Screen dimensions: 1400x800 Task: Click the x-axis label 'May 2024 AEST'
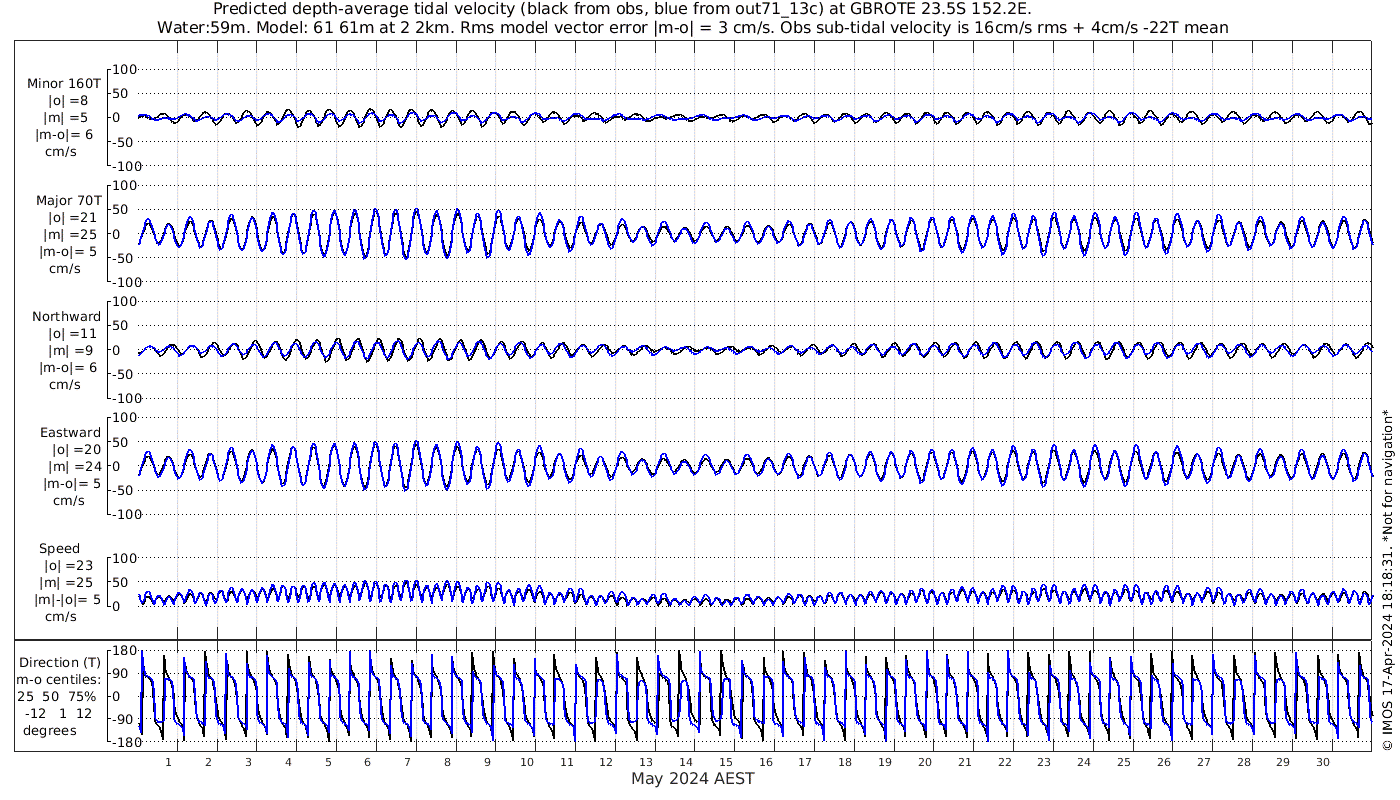(693, 779)
